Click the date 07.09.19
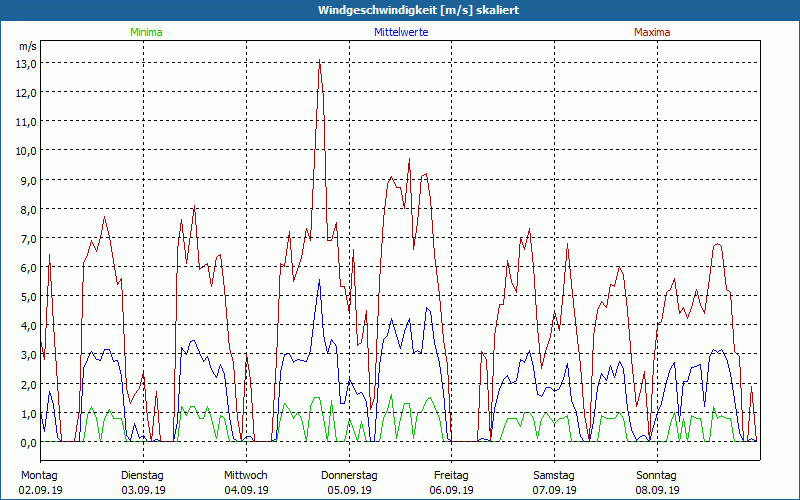Viewport: 800px width, 500px height. point(555,490)
